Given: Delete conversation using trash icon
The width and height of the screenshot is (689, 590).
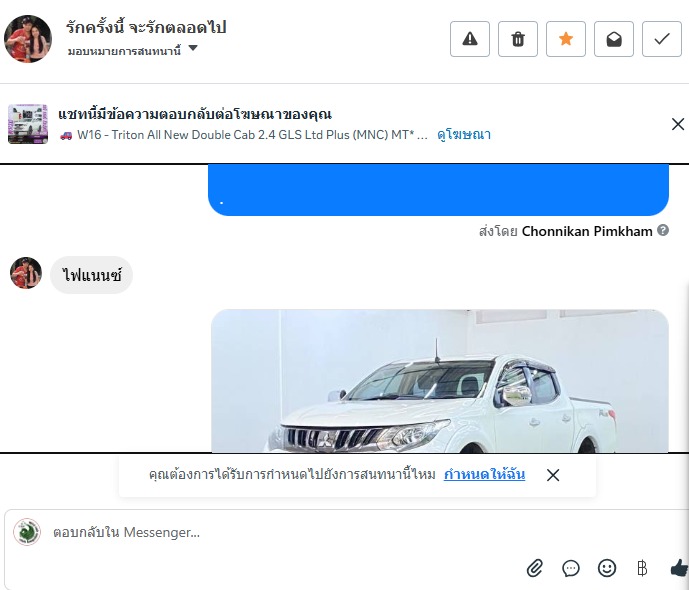Looking at the screenshot, I should pyautogui.click(x=518, y=39).
